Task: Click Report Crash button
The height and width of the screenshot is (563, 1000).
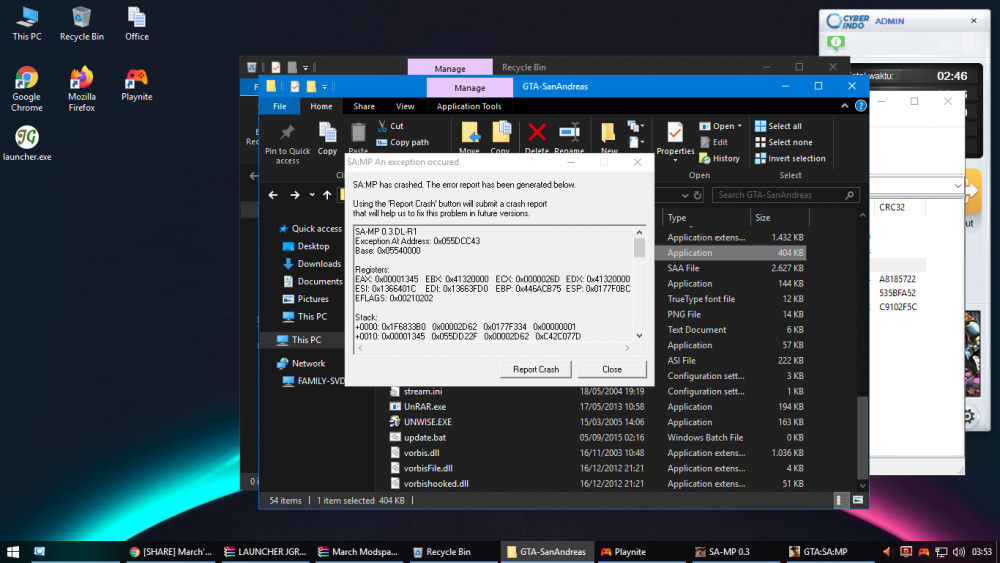Action: (x=536, y=369)
